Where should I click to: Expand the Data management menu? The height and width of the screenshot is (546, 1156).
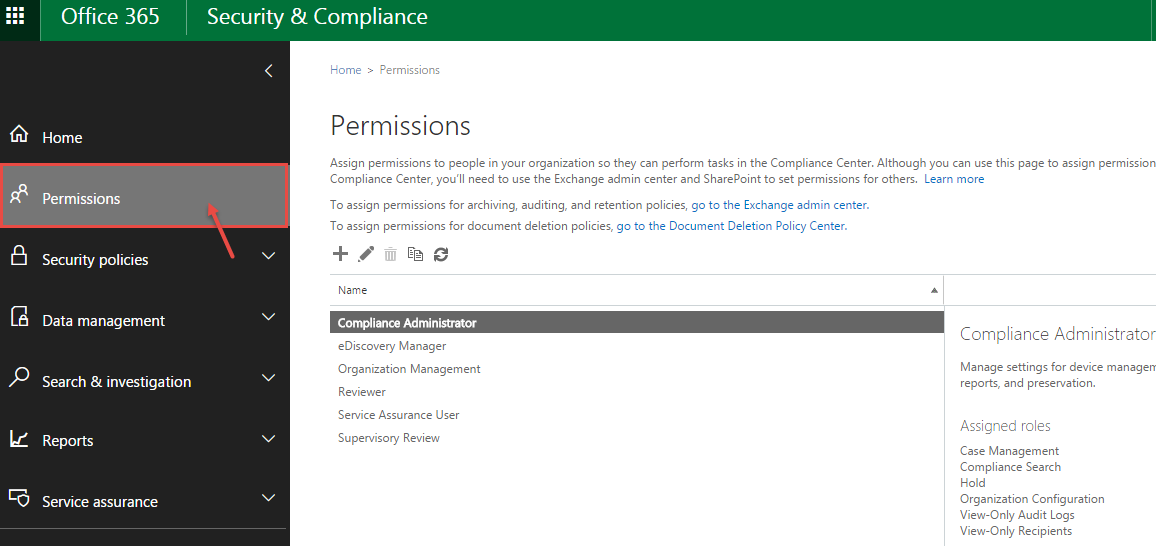268,318
